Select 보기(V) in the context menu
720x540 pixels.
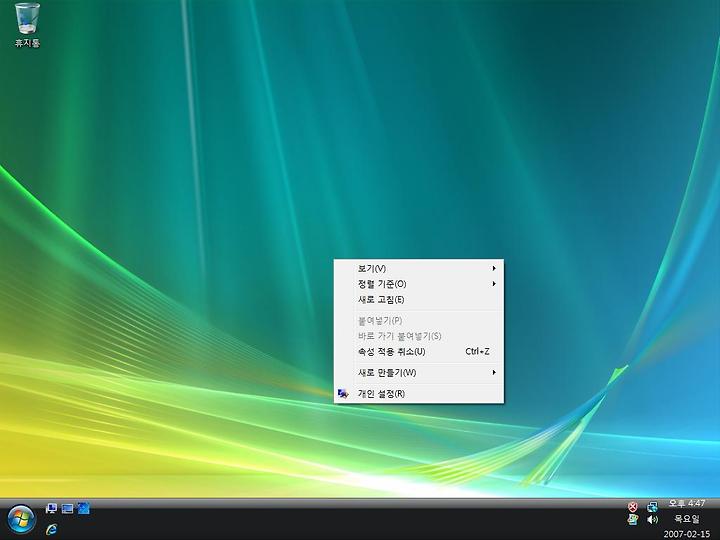coord(418,268)
